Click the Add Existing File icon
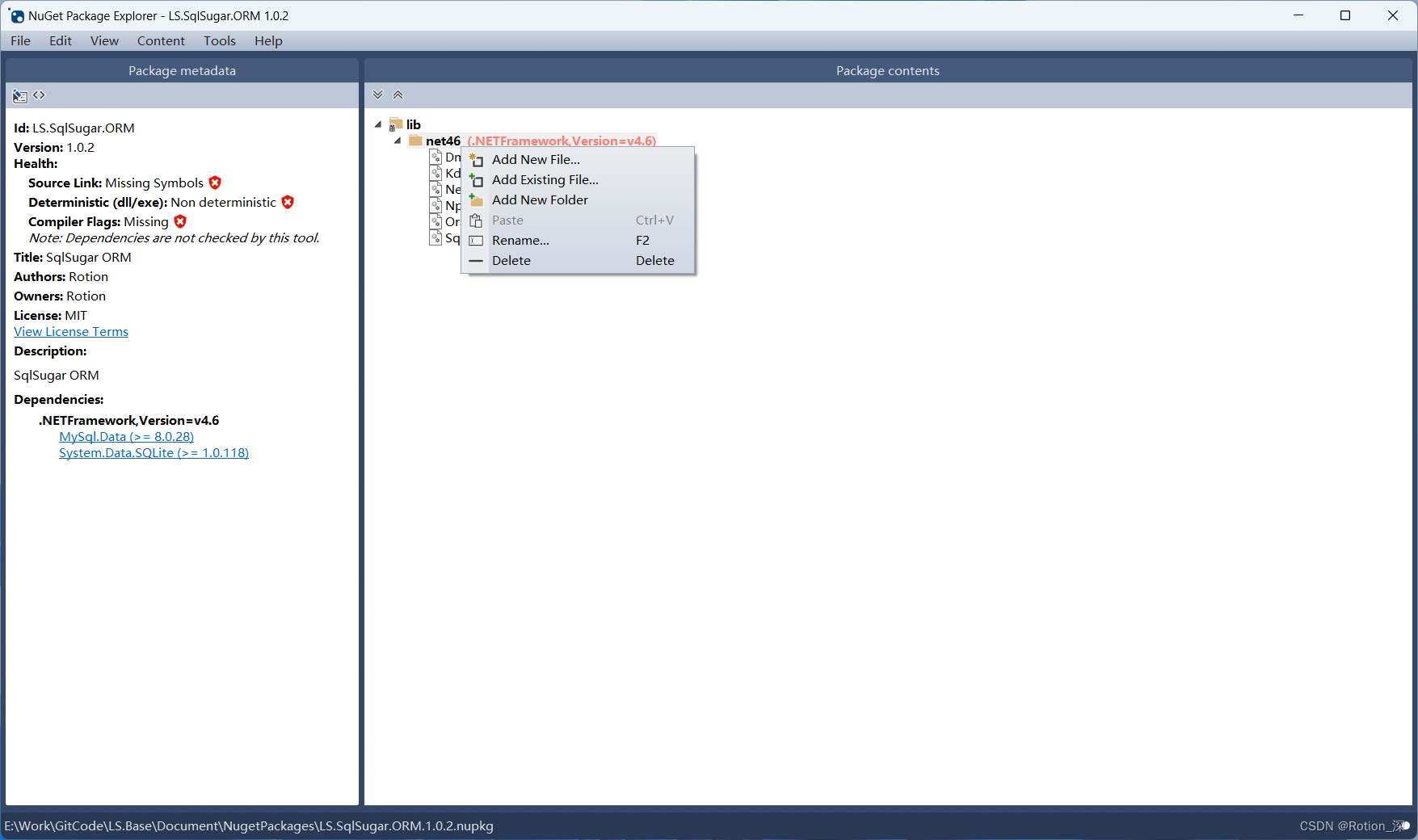Image resolution: width=1418 pixels, height=840 pixels. [x=476, y=179]
